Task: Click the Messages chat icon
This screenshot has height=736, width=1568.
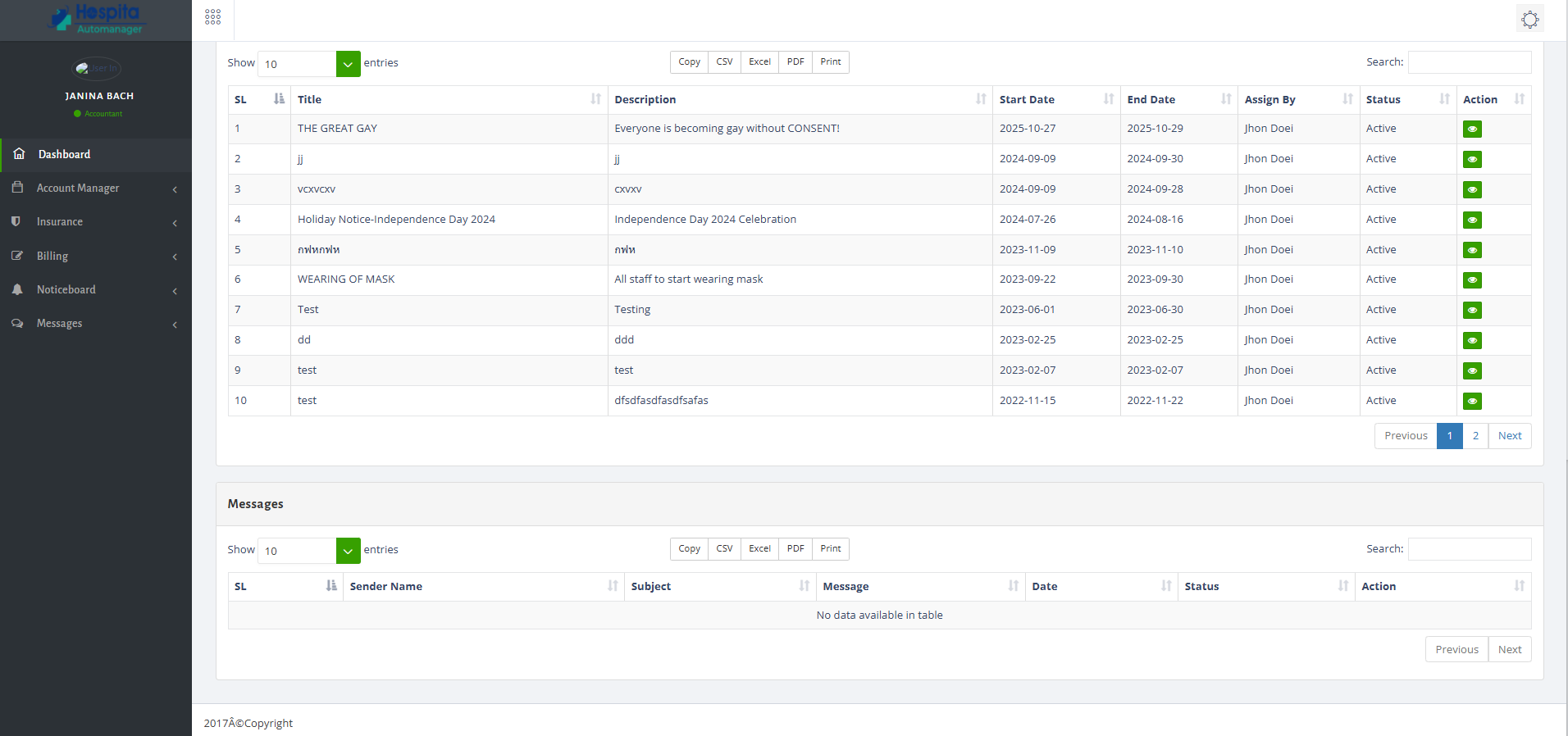Action: click(17, 323)
